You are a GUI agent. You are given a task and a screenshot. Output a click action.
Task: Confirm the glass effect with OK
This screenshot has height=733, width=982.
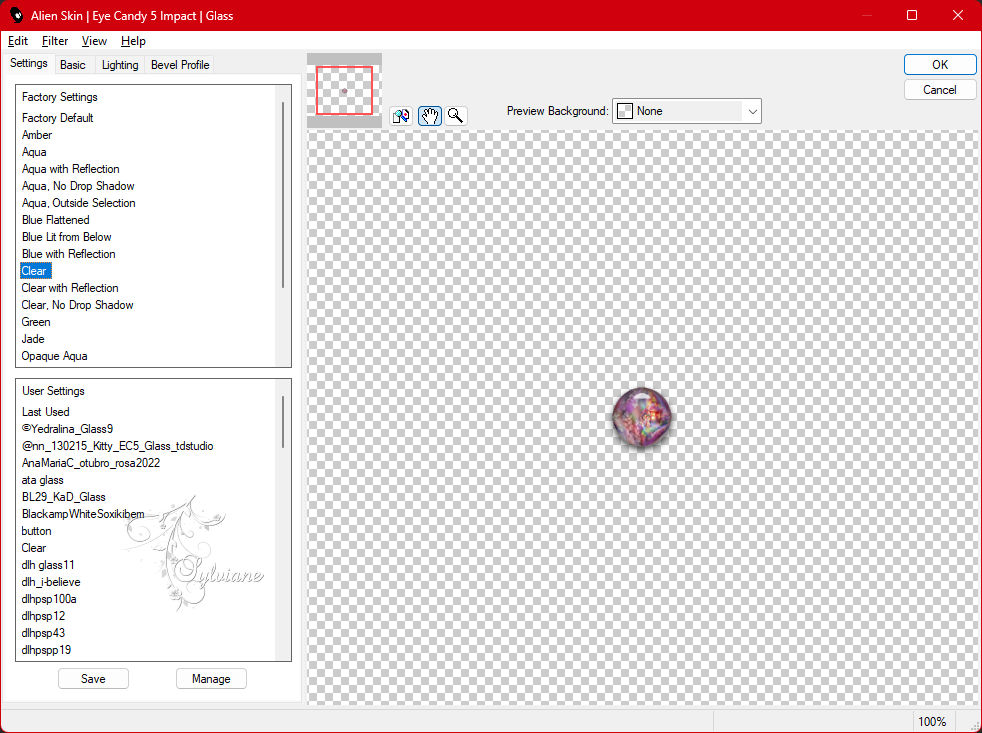pos(939,65)
